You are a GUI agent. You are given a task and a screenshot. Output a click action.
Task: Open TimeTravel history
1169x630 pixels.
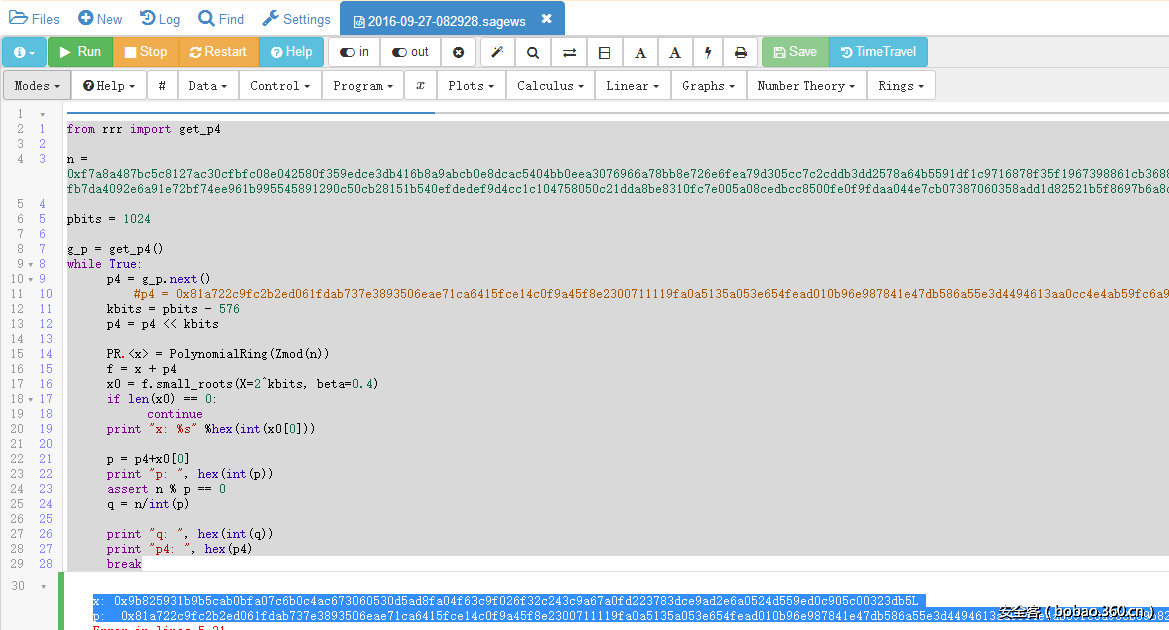tap(877, 52)
